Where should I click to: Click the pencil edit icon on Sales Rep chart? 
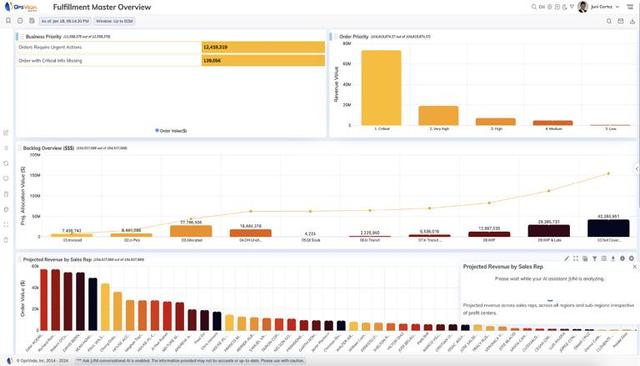point(567,259)
